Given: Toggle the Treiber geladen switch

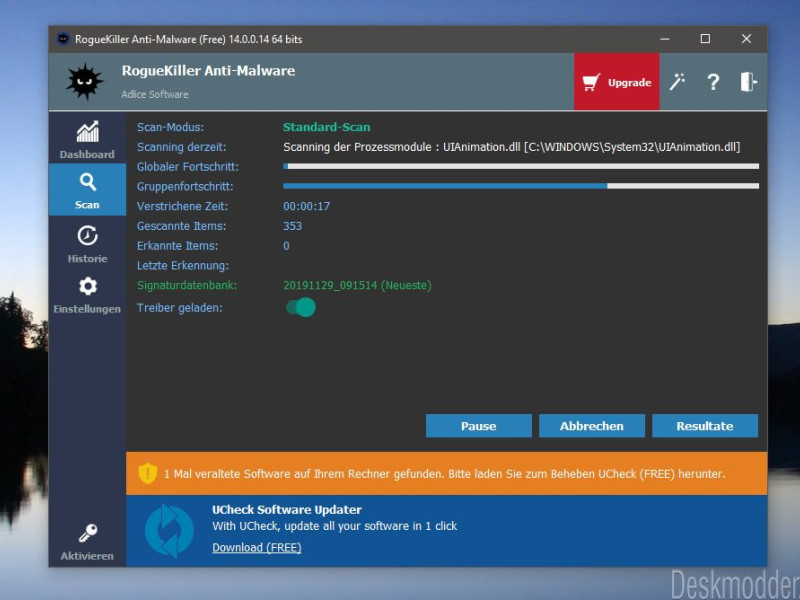Looking at the screenshot, I should click(301, 308).
